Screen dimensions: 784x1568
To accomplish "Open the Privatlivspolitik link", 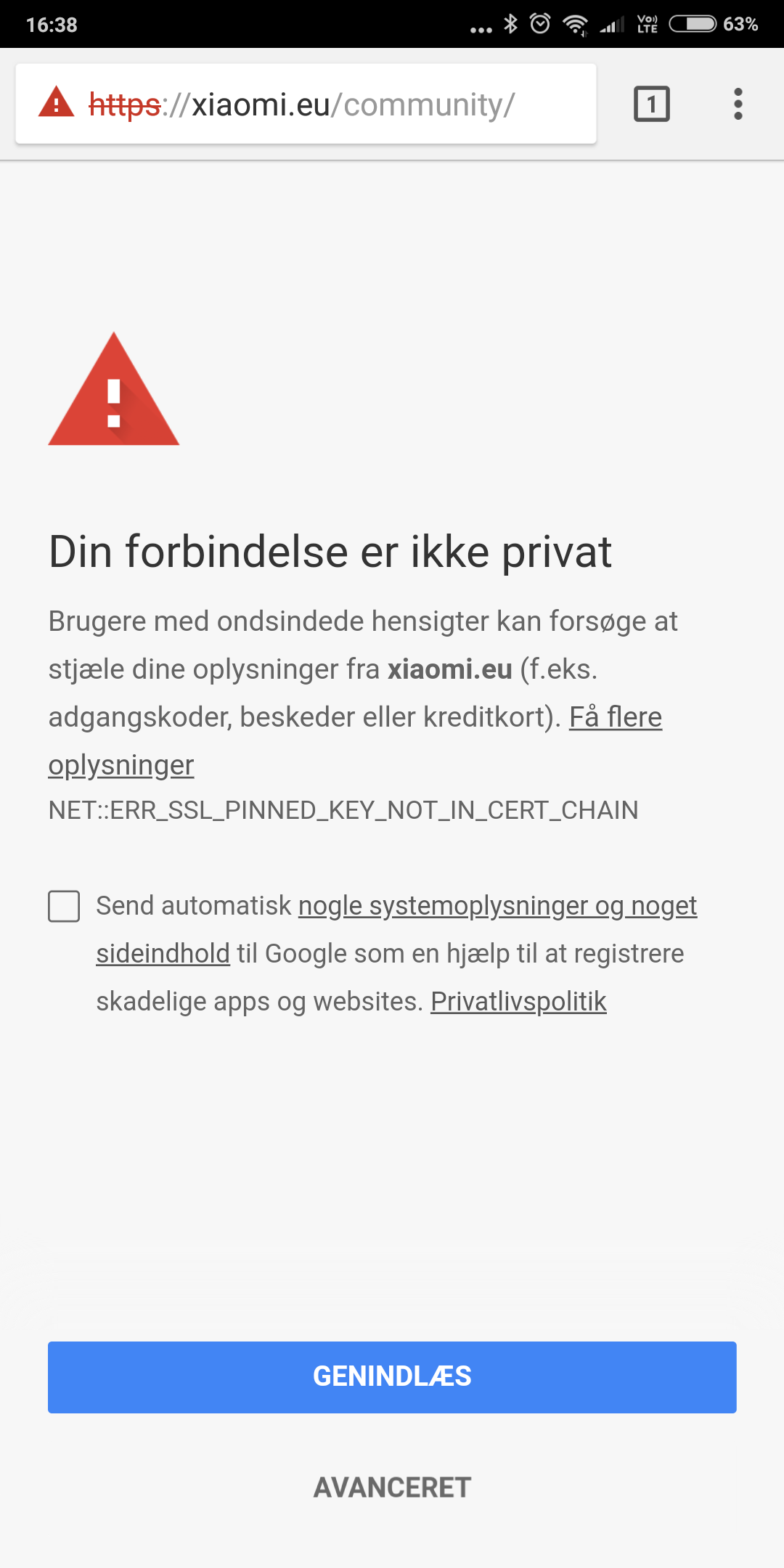I will point(518,1002).
